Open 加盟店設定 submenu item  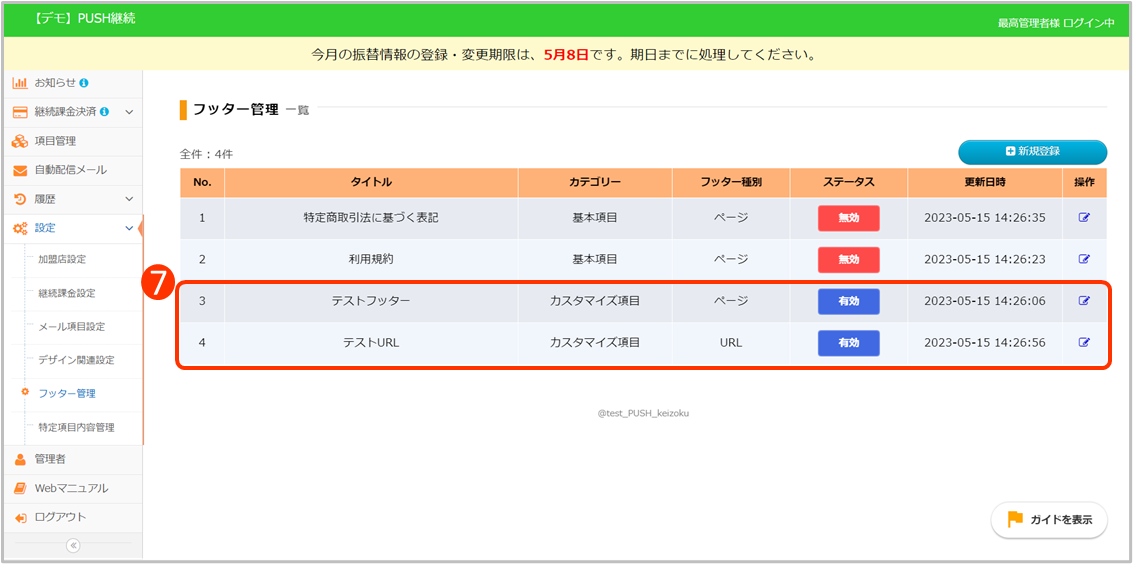[x=62, y=259]
